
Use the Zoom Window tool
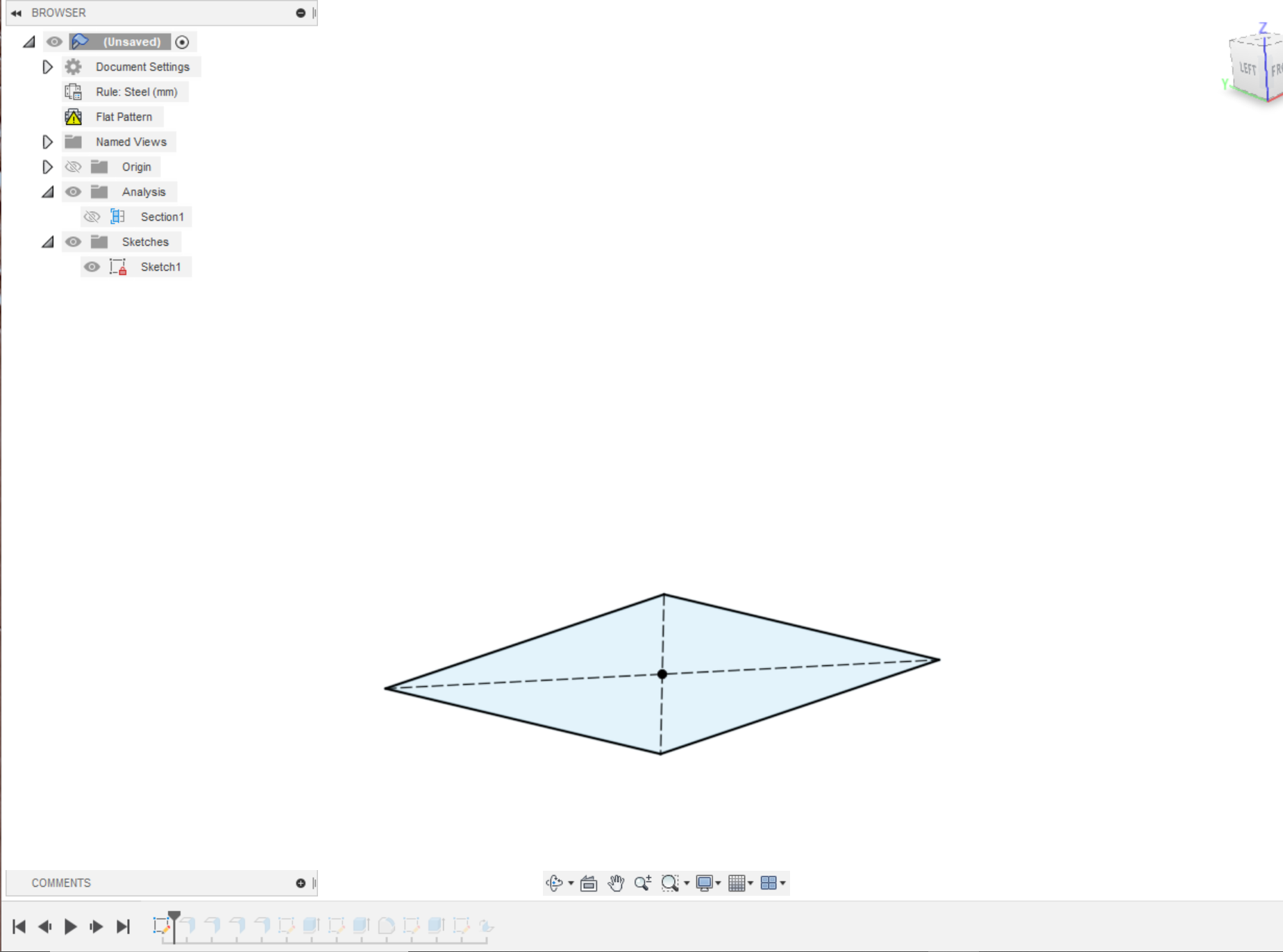click(669, 883)
